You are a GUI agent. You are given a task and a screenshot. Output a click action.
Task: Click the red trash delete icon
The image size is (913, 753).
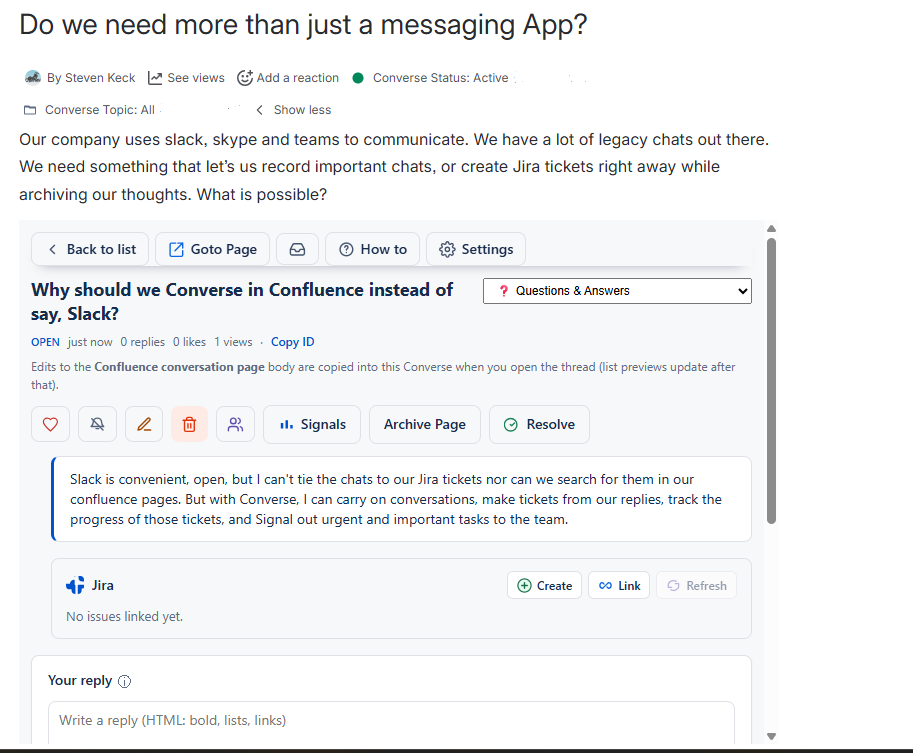189,425
